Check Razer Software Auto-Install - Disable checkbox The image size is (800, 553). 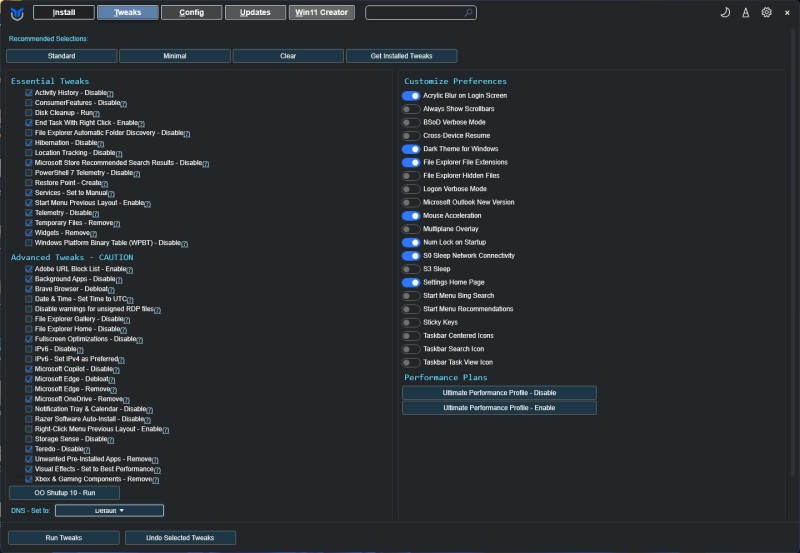29,419
